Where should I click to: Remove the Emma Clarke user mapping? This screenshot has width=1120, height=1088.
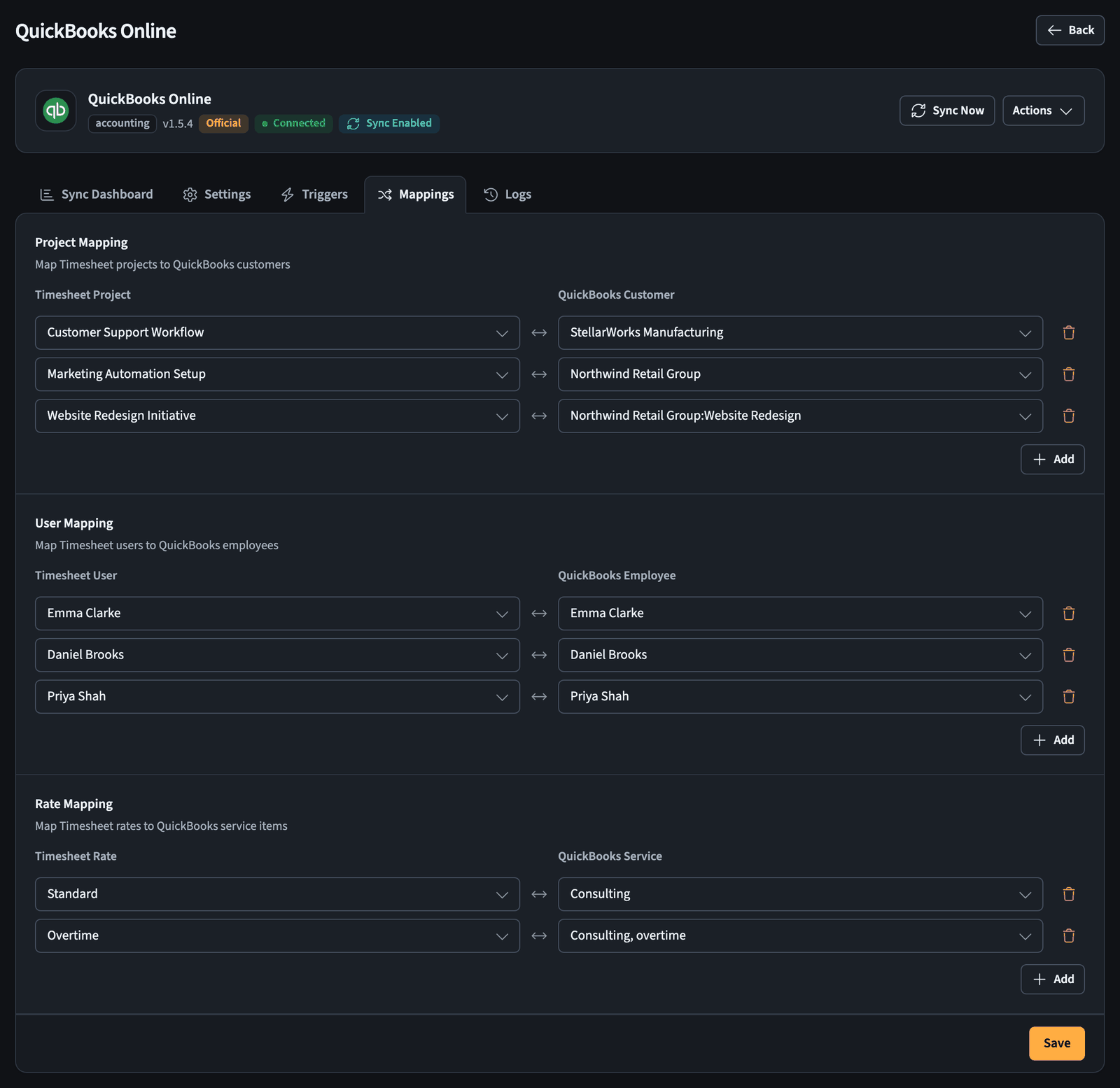click(1068, 614)
